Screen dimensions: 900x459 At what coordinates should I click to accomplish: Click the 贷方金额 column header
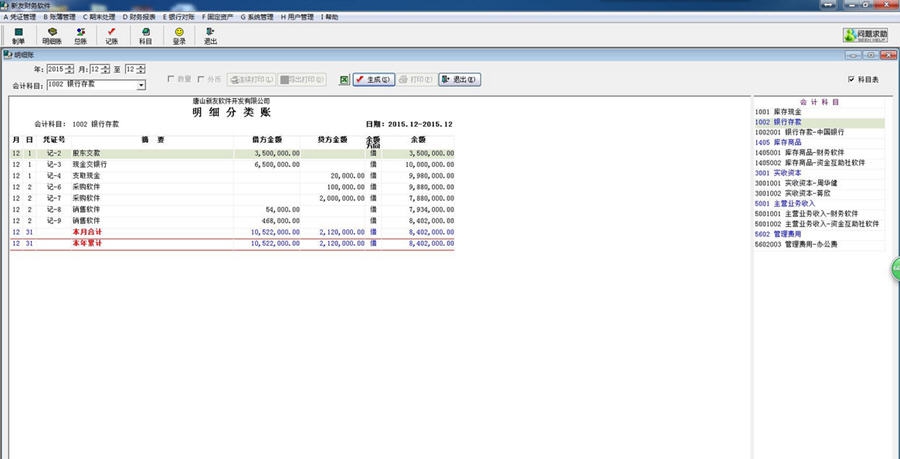tap(333, 139)
